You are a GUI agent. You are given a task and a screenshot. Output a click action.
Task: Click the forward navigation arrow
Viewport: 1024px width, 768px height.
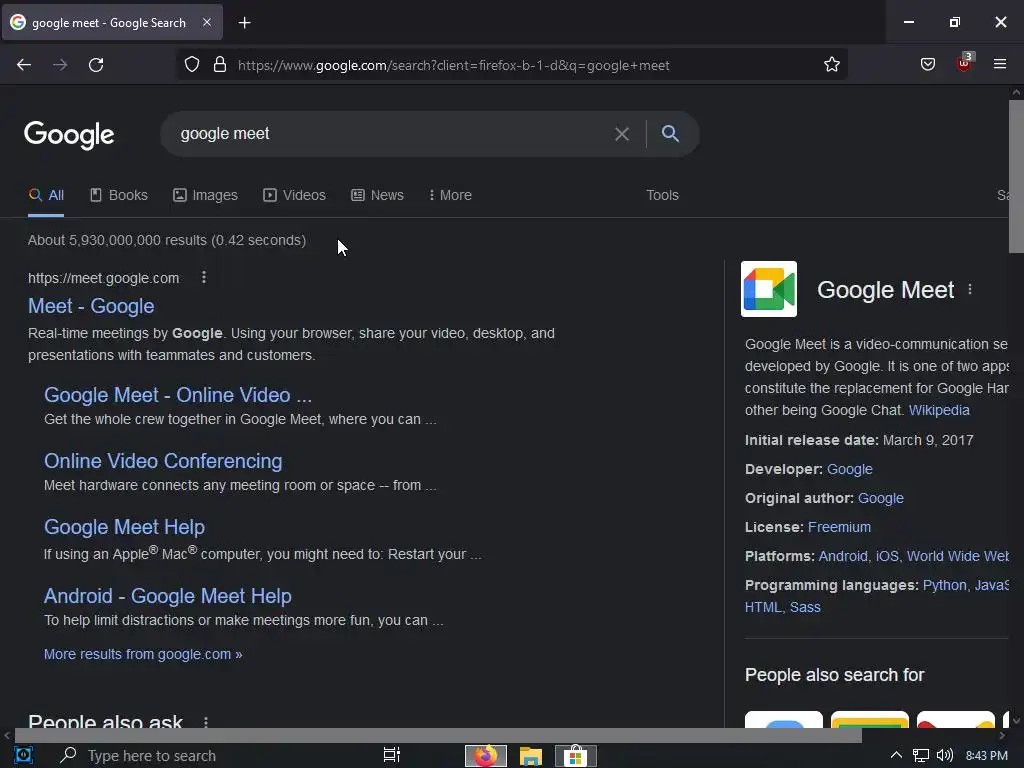[60, 65]
